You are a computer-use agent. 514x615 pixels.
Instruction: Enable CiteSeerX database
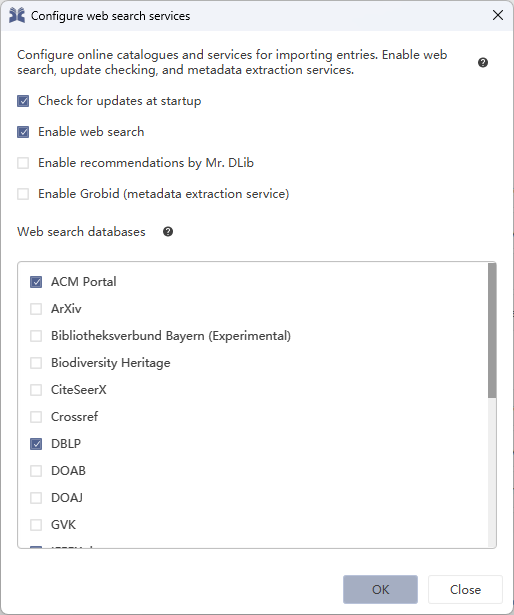(36, 390)
